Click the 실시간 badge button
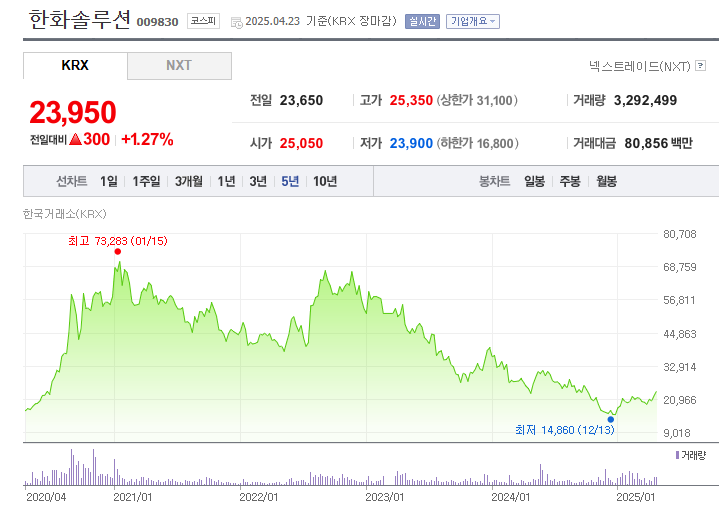The height and width of the screenshot is (516, 719). (x=422, y=22)
